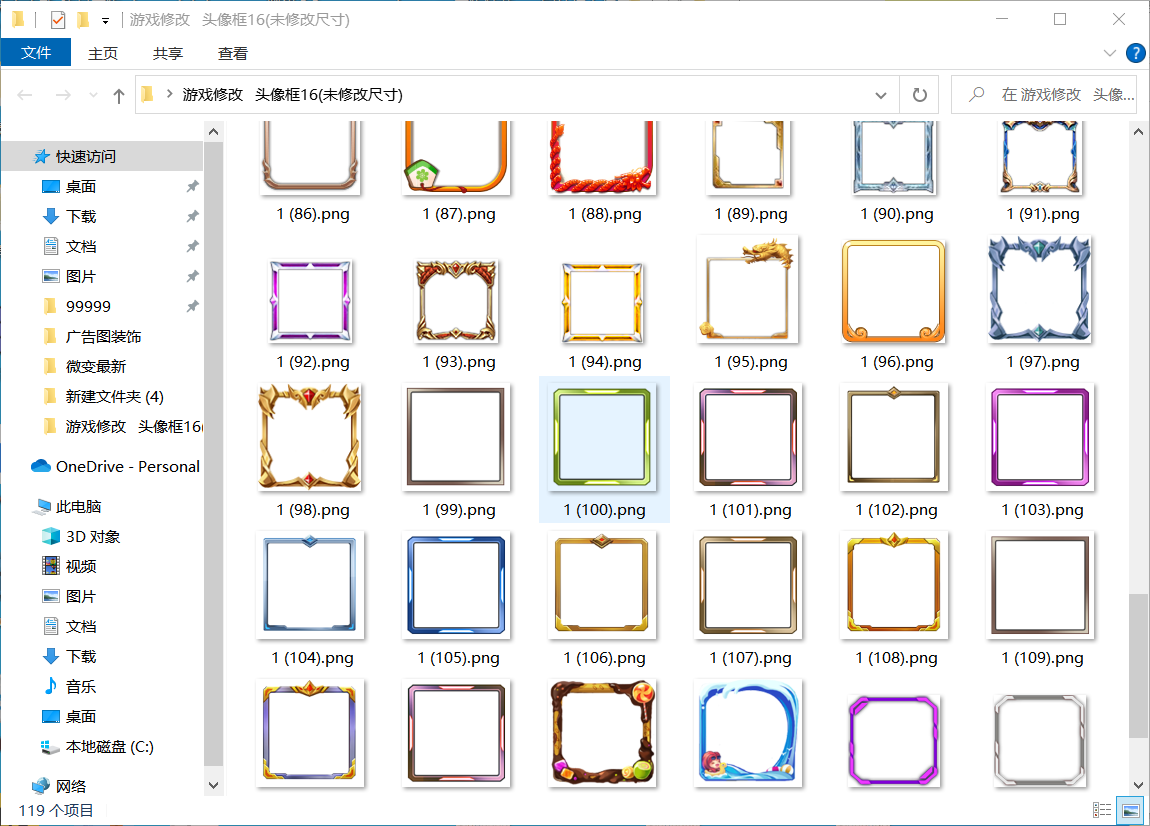This screenshot has width=1150, height=826.
Task: Click navigation pane scrollbar up arrow
Action: click(x=213, y=132)
